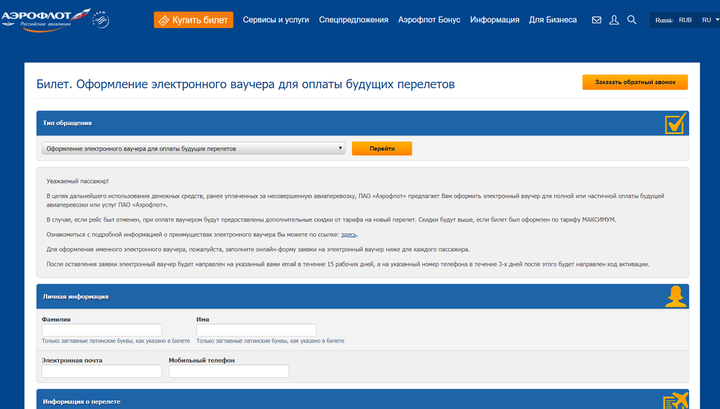Open the Информация menu
720x409 pixels.
click(x=495, y=20)
